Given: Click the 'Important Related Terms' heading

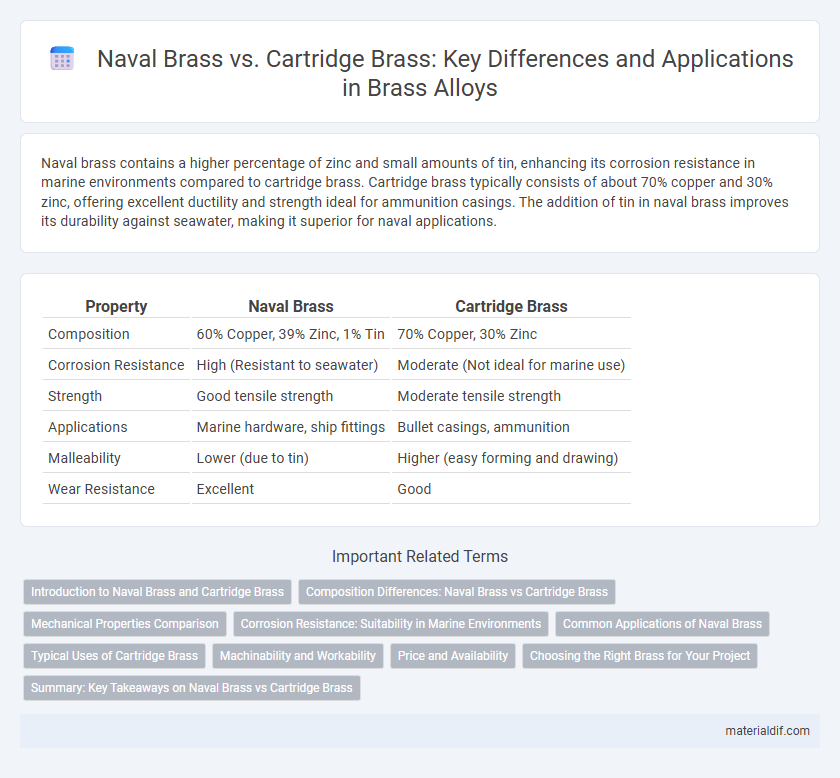Looking at the screenshot, I should [420, 556].
